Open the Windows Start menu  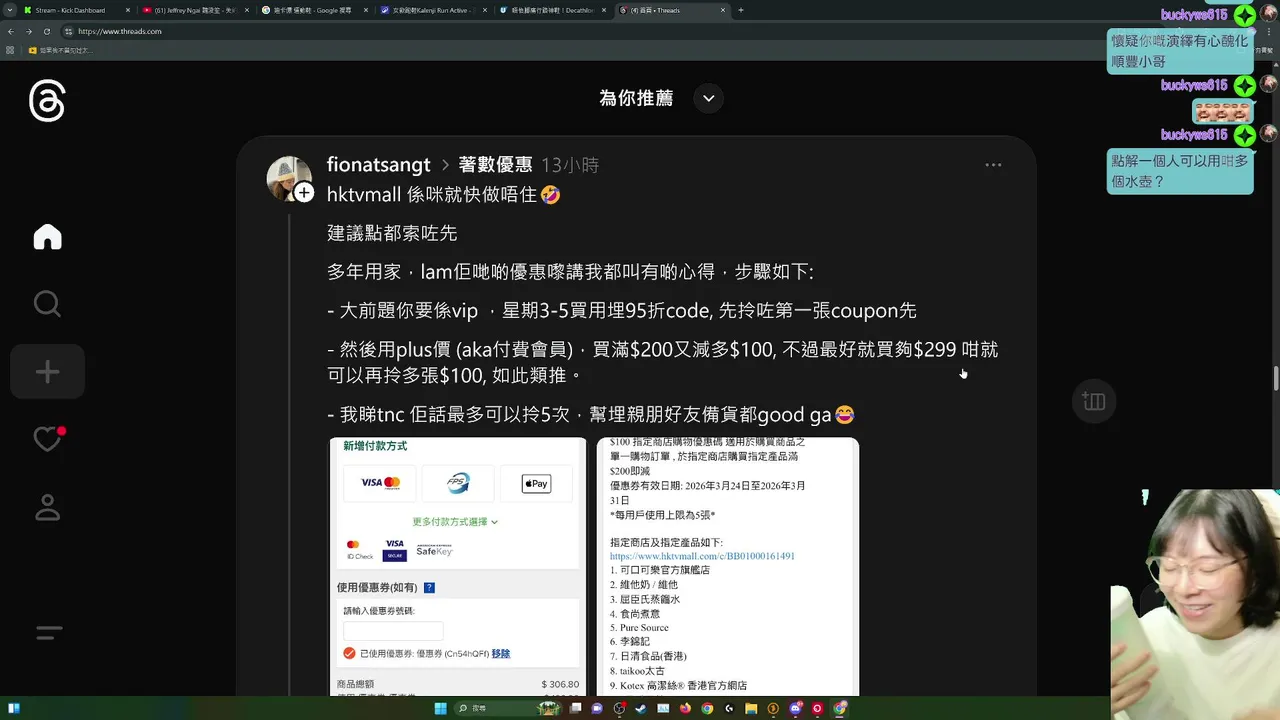(441, 708)
